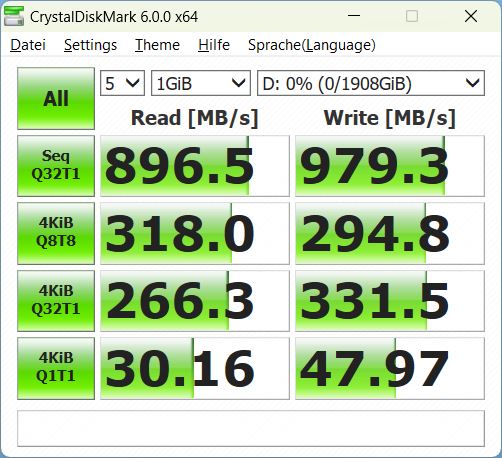Select the Seq read result 896.5
The height and width of the screenshot is (458, 502).
(x=195, y=166)
